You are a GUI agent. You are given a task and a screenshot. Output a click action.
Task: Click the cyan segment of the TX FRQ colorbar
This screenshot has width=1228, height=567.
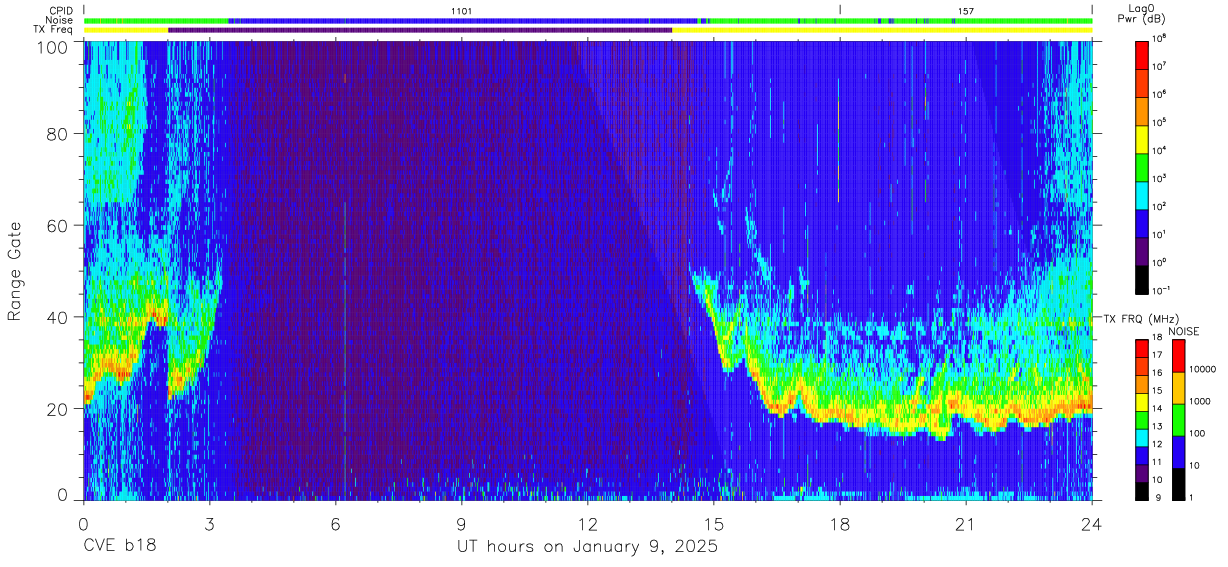(x=1142, y=437)
